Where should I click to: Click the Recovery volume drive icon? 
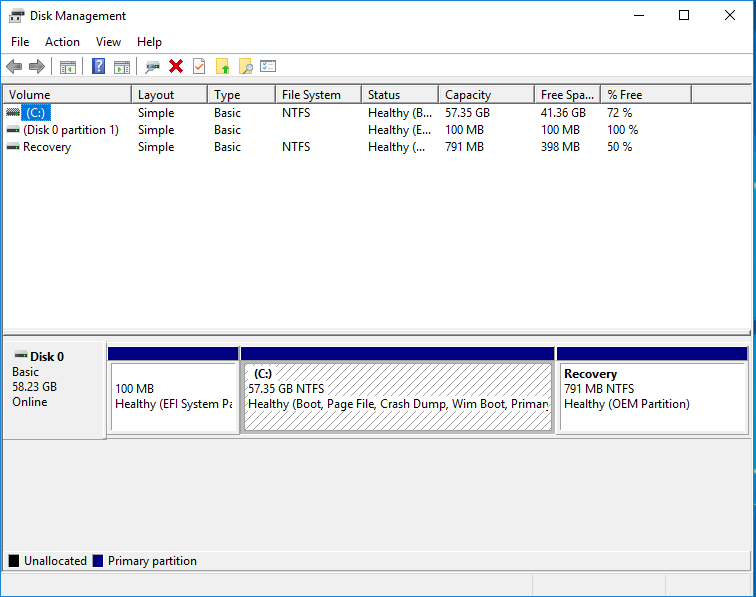click(13, 147)
